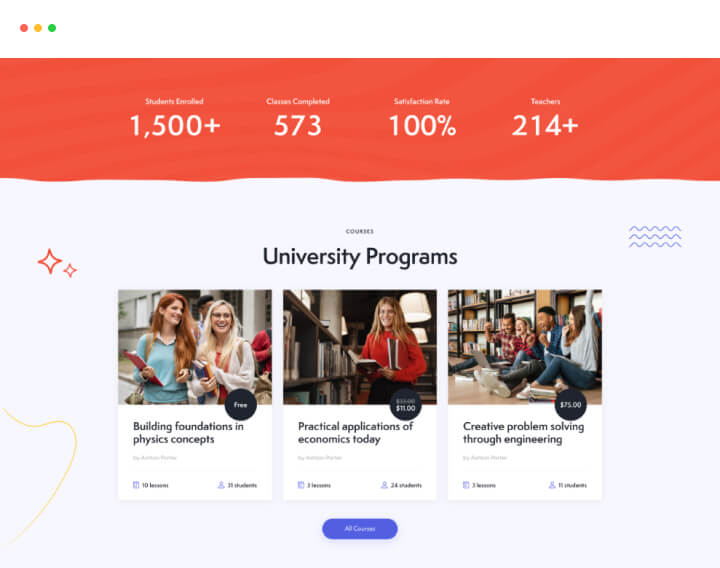Image resolution: width=720 pixels, height=568 pixels.
Task: Click the lessons book icon on economics course
Action: 301,485
